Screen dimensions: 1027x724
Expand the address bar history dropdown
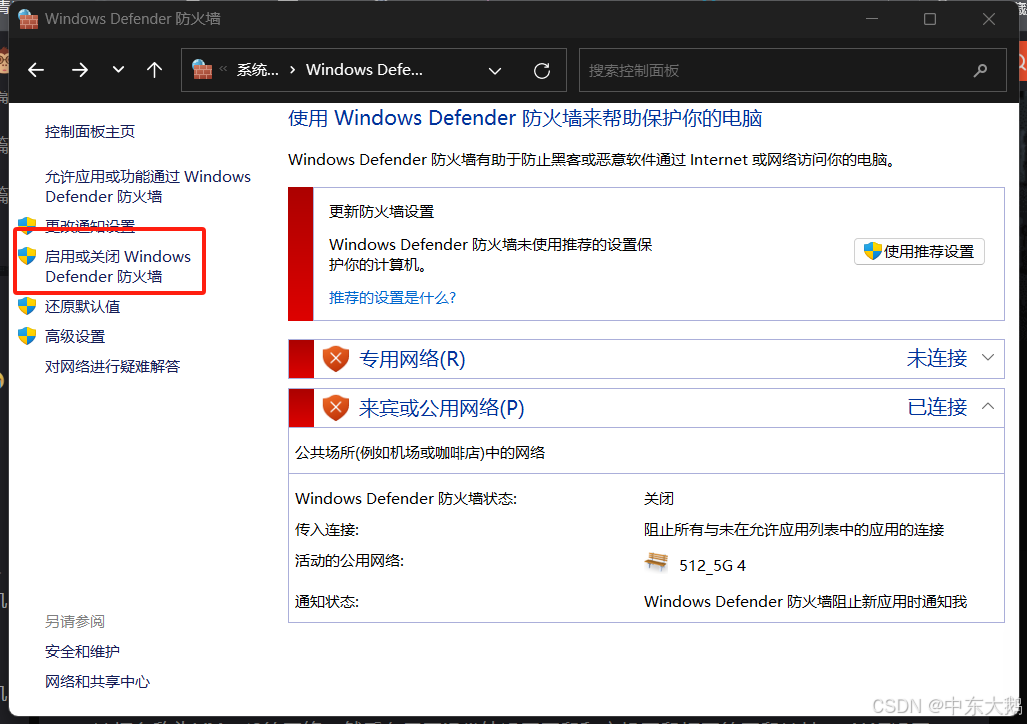[x=495, y=71]
